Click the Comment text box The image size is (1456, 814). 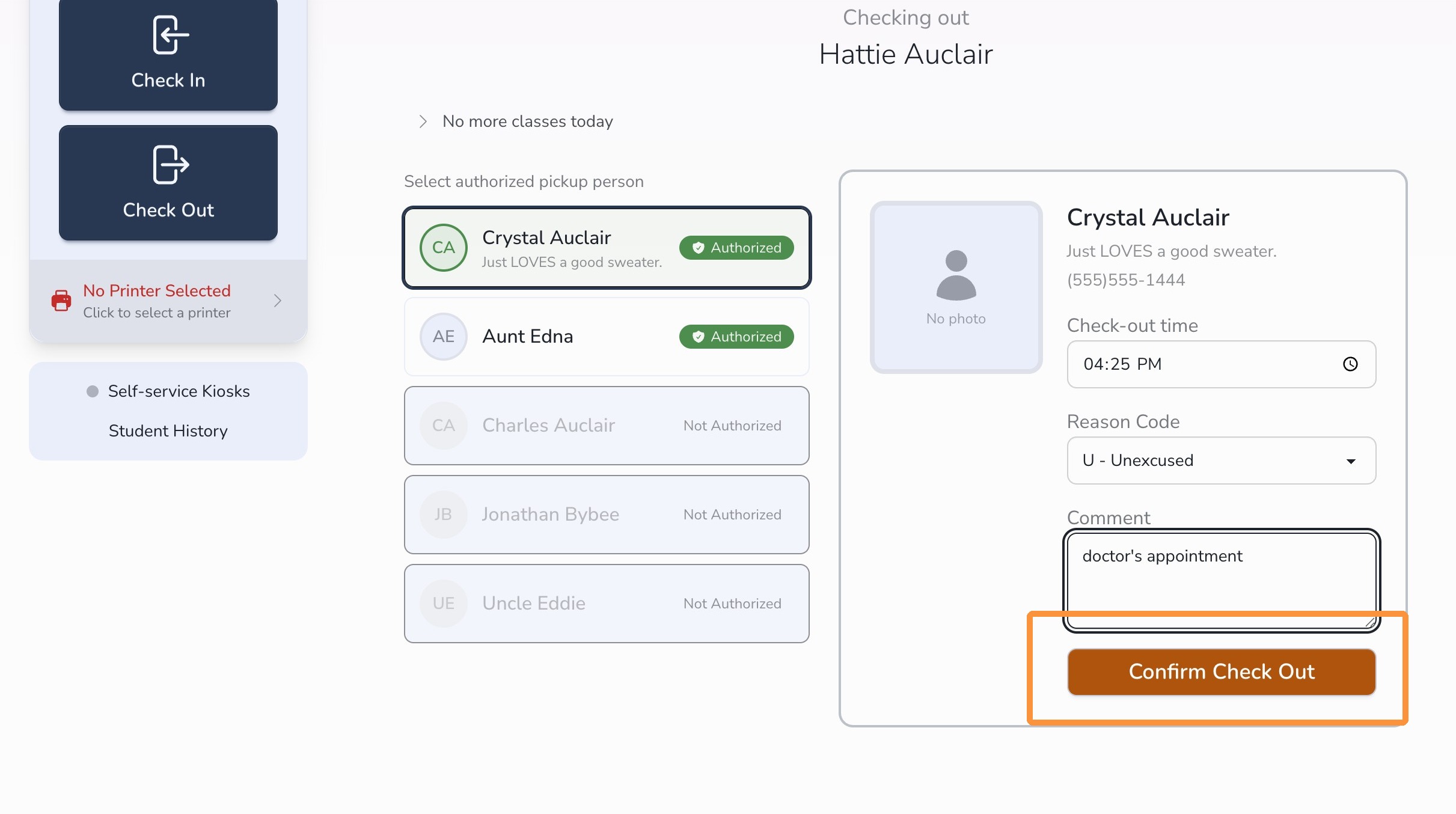pos(1221,581)
